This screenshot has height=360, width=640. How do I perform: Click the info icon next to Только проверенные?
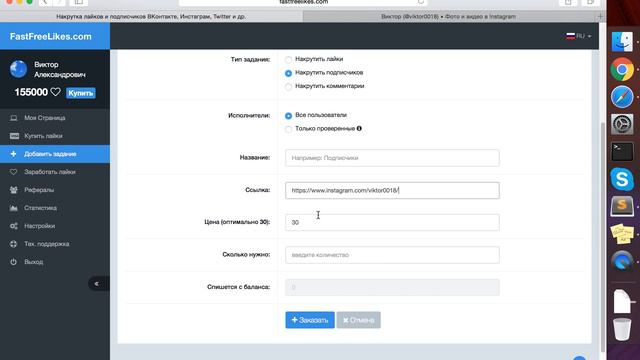[x=359, y=128]
